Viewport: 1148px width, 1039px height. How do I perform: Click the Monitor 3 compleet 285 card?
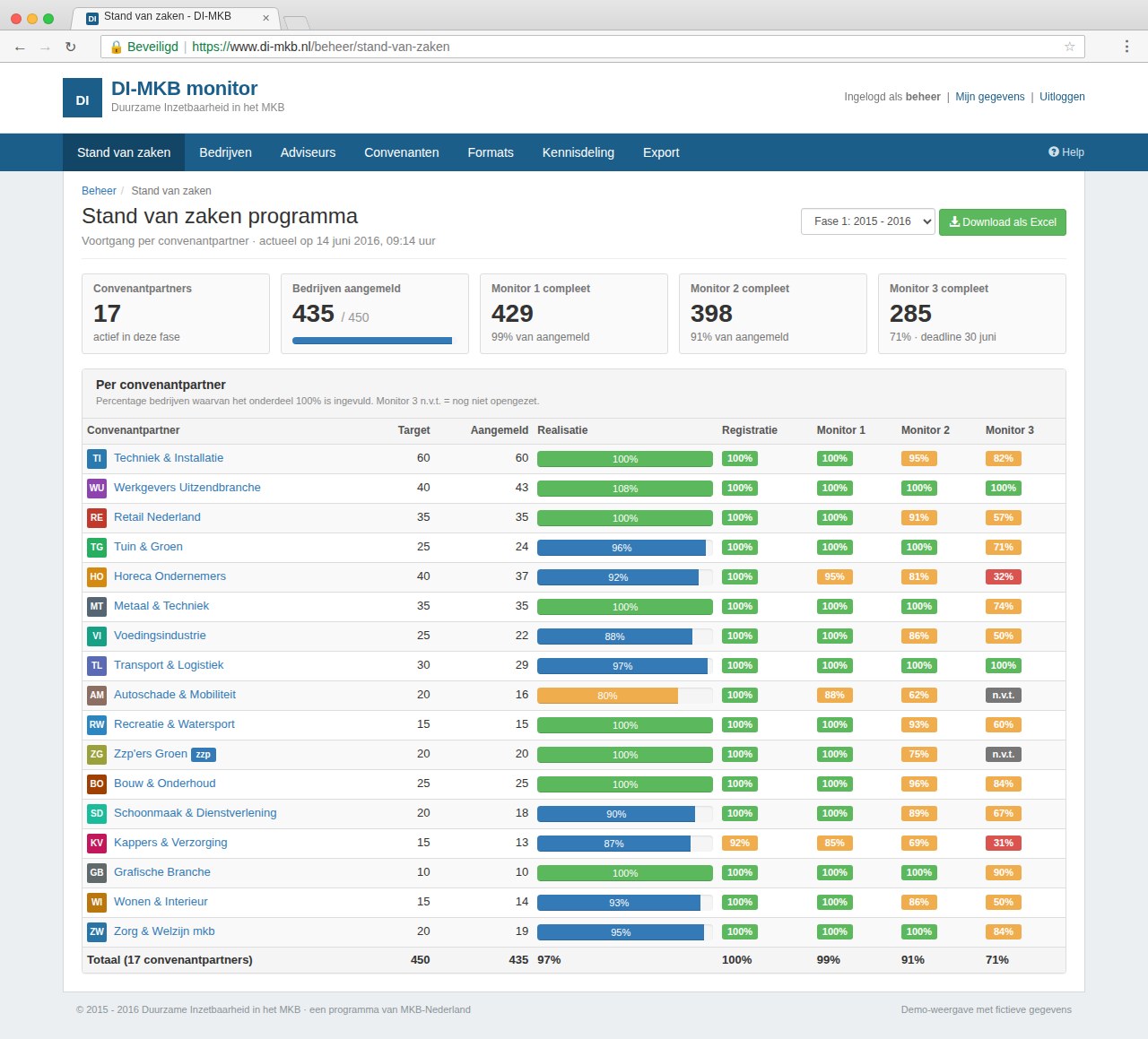pyautogui.click(x=972, y=314)
